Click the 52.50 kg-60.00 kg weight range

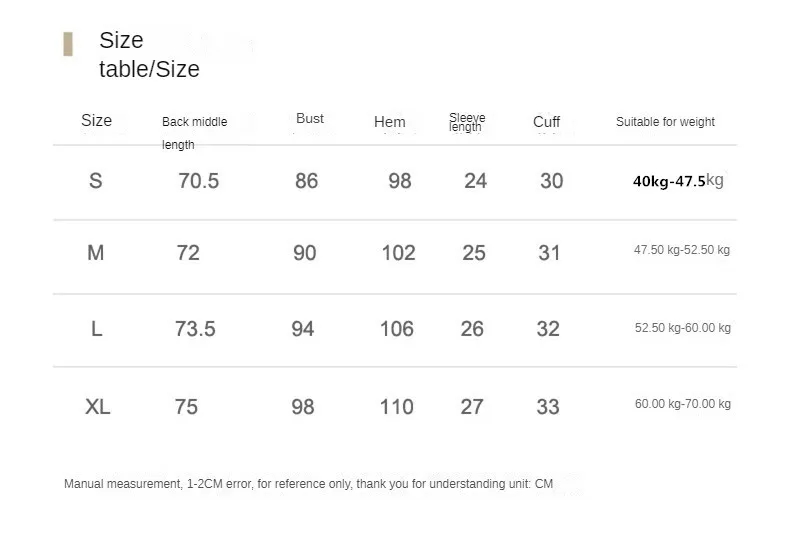click(x=682, y=328)
